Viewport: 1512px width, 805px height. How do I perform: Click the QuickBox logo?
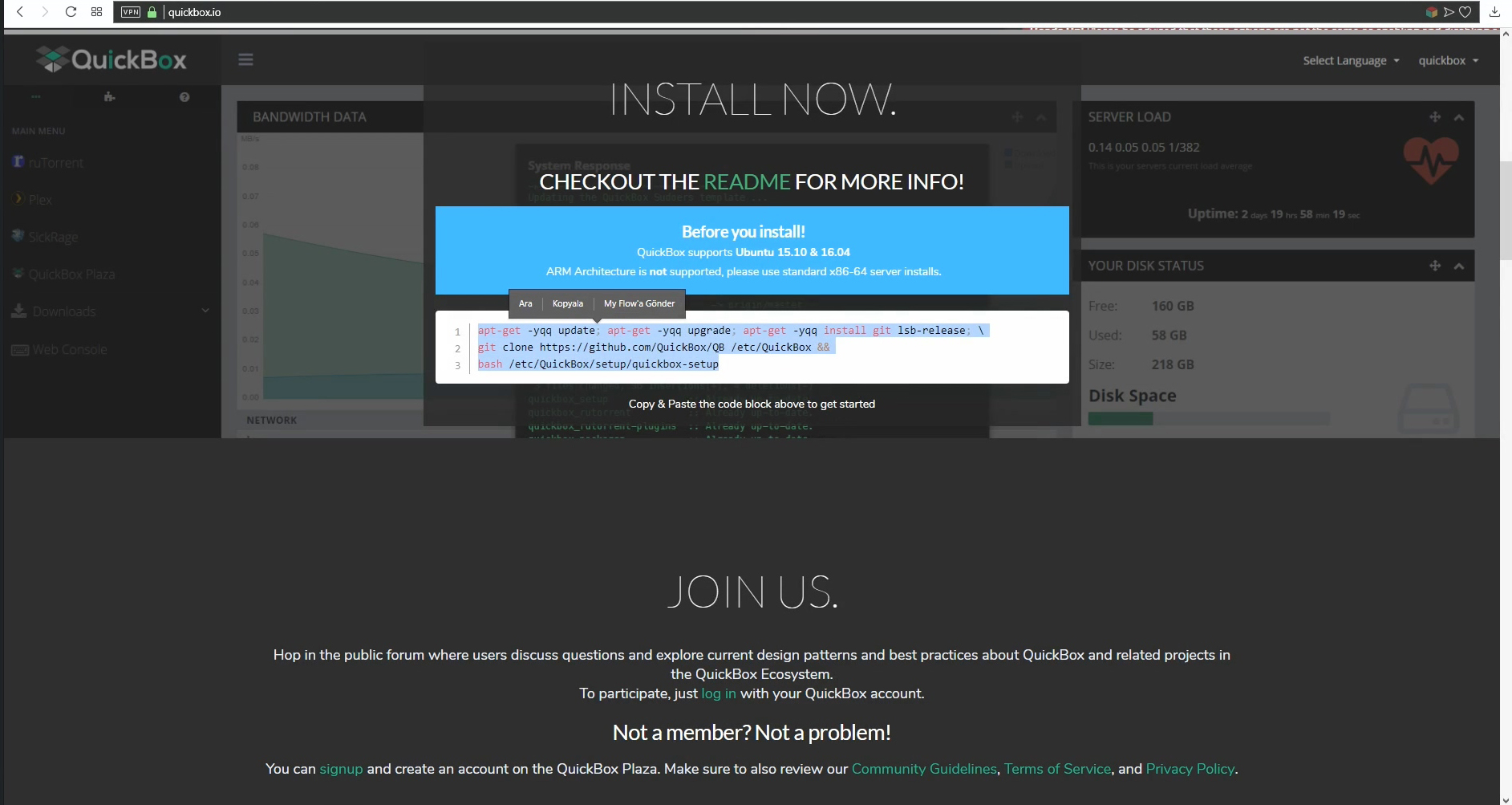(111, 59)
